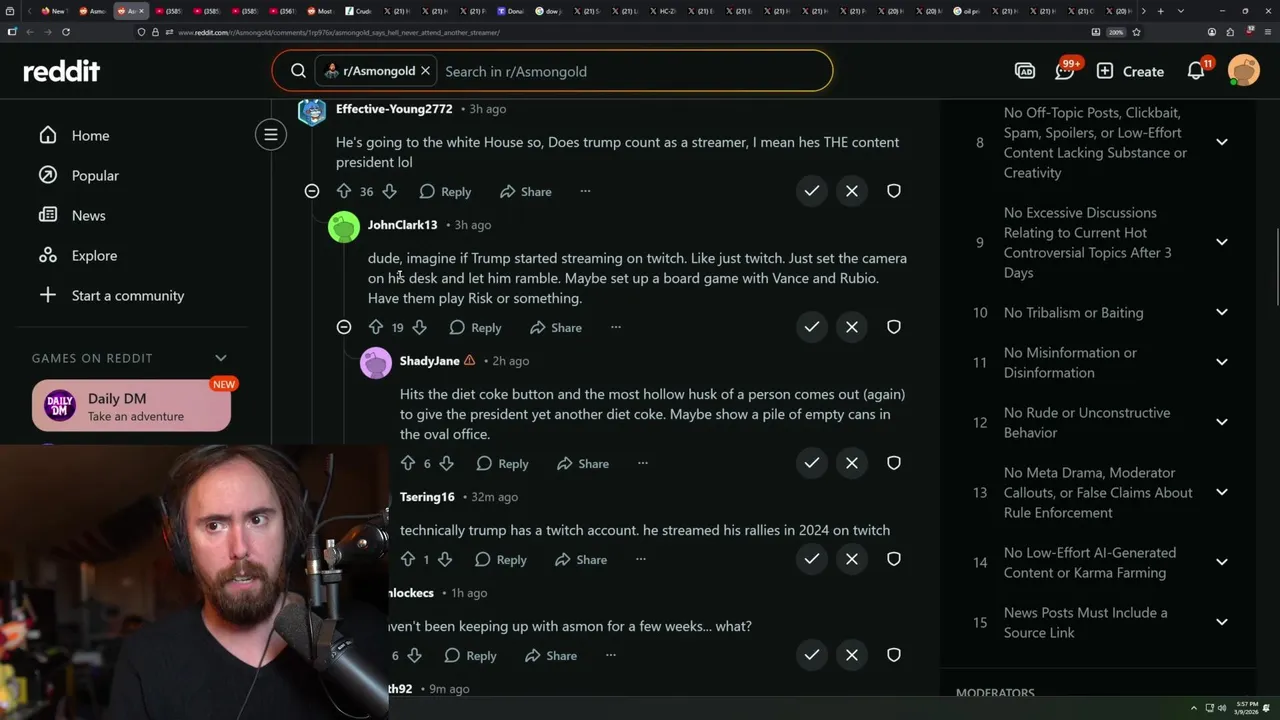Open mod shield on Effective-Young2772's comment
This screenshot has width=1280, height=720.
pyautogui.click(x=894, y=191)
